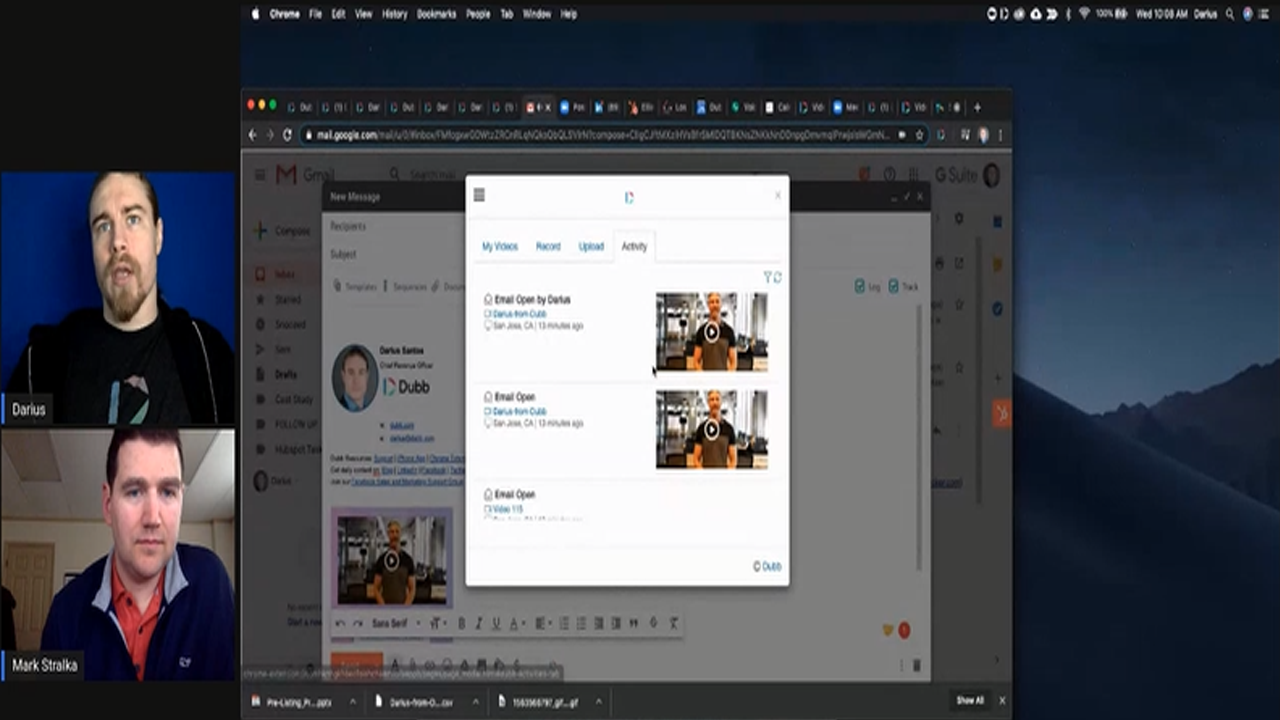Open the Snoozed folder in Gmail
This screenshot has height=720, width=1280.
tap(290, 324)
